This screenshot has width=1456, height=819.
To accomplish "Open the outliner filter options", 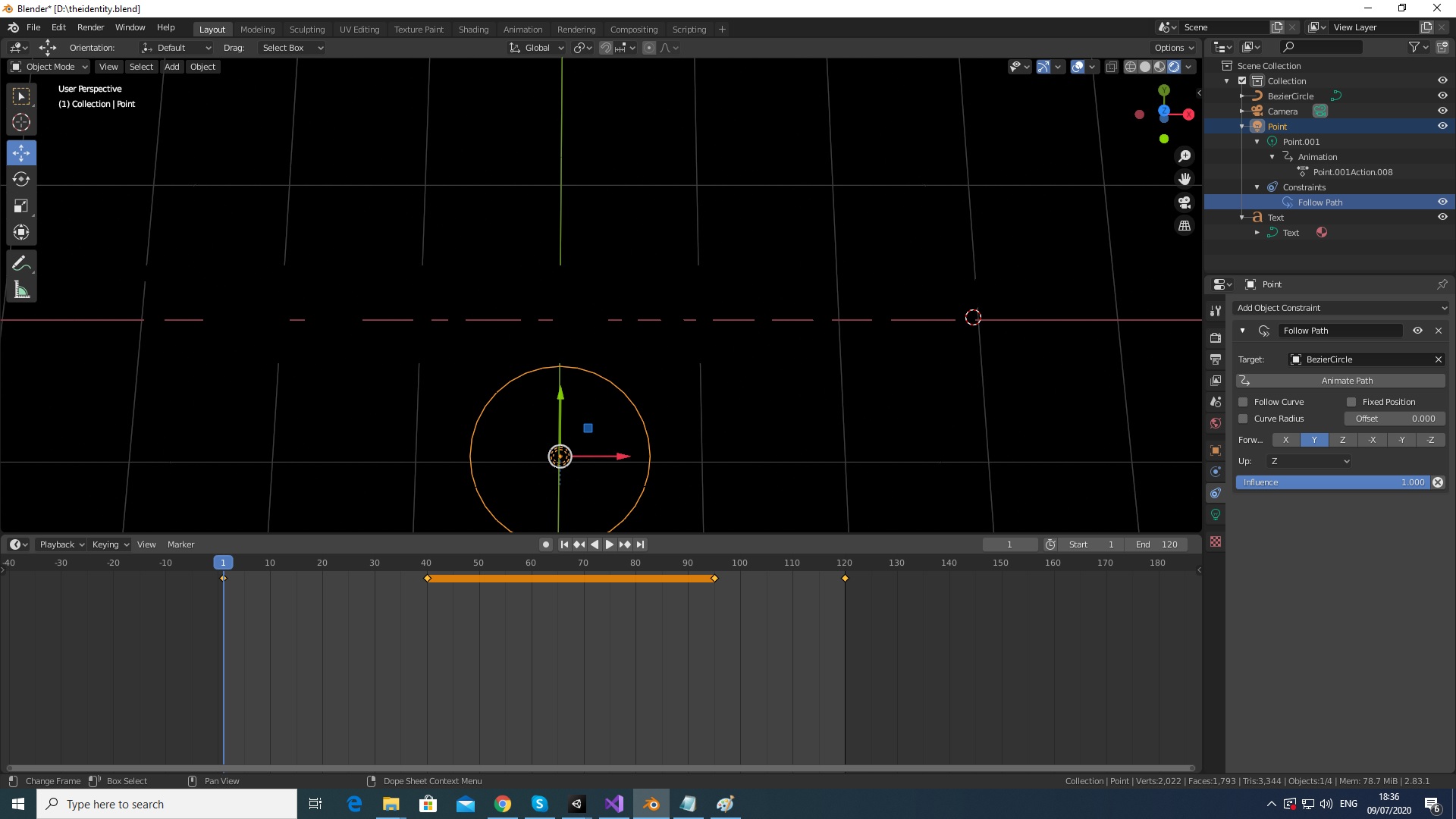I will (1417, 46).
